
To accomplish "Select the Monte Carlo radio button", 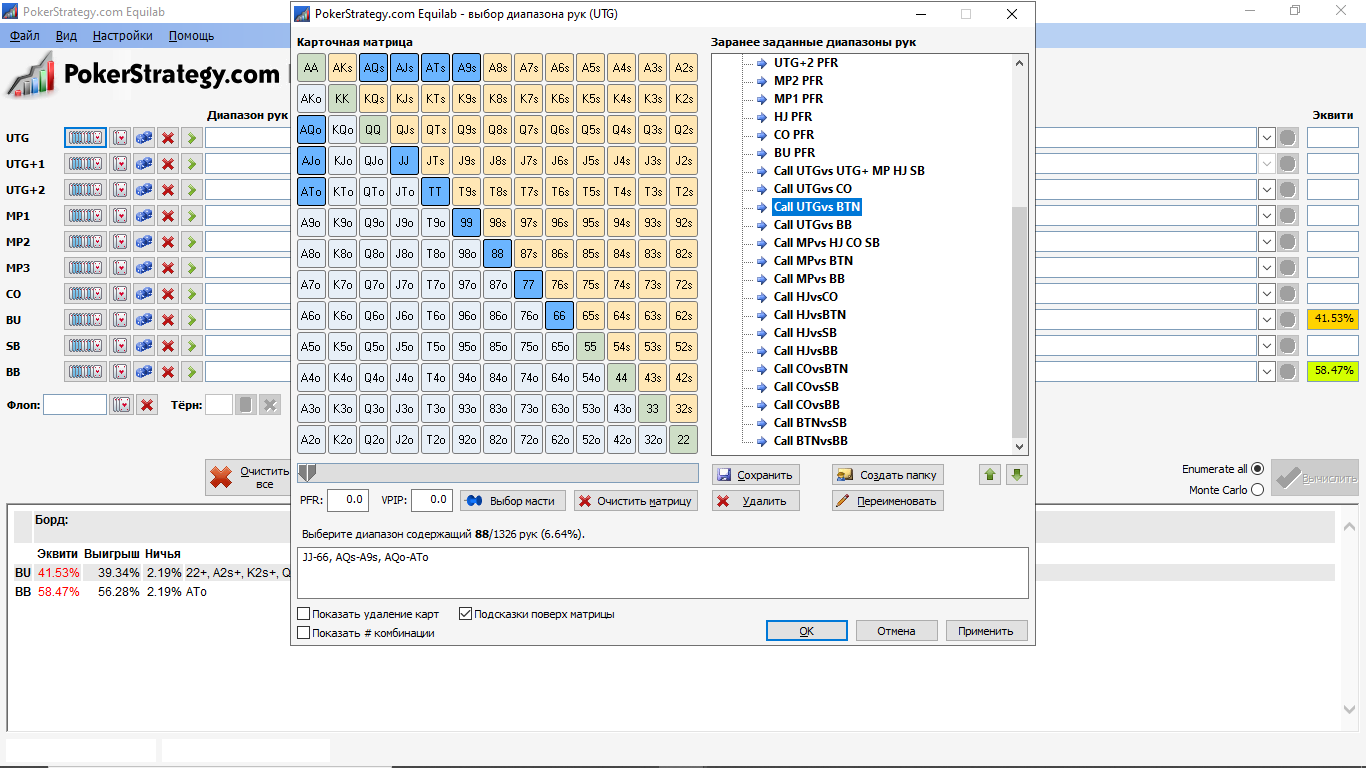I will (x=1257, y=490).
